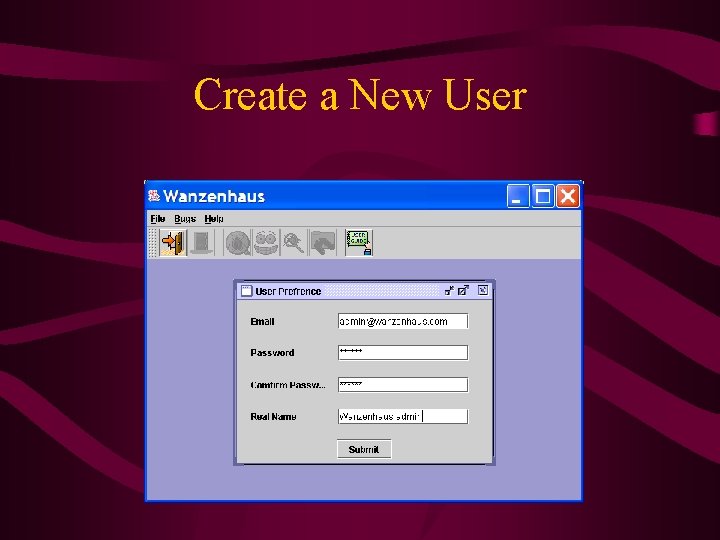Viewport: 720px width, 540px height.
Task: Click the grayed smiley face toolbar icon
Action: [x=266, y=242]
